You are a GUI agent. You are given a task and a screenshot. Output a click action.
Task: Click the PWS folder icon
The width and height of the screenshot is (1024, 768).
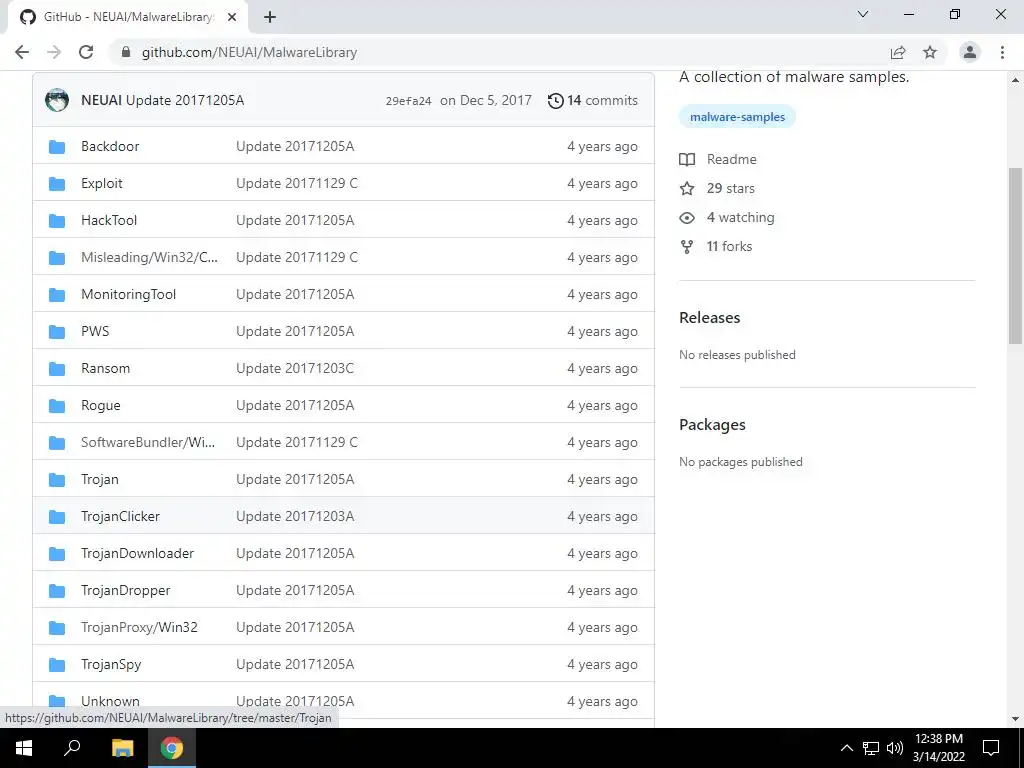(x=57, y=332)
